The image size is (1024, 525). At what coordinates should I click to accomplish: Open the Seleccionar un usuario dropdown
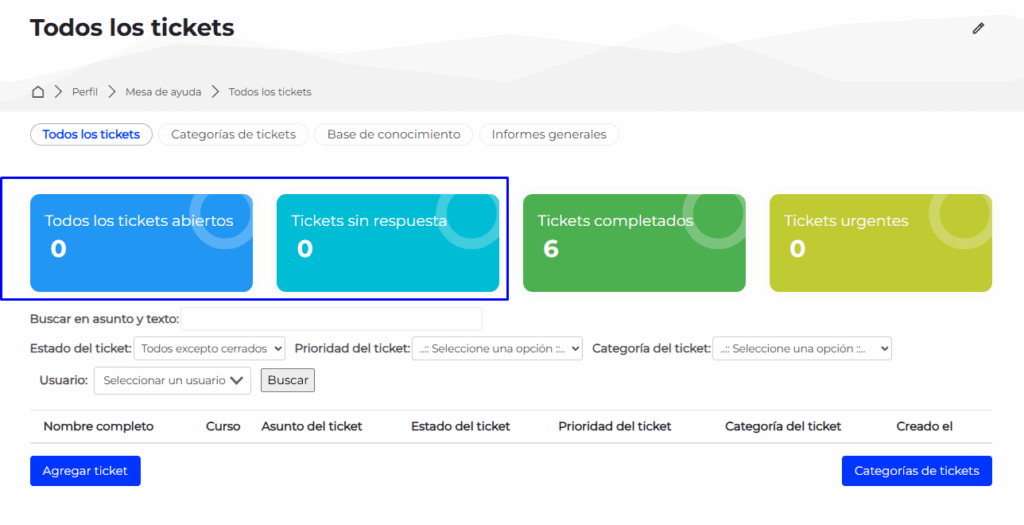(172, 380)
